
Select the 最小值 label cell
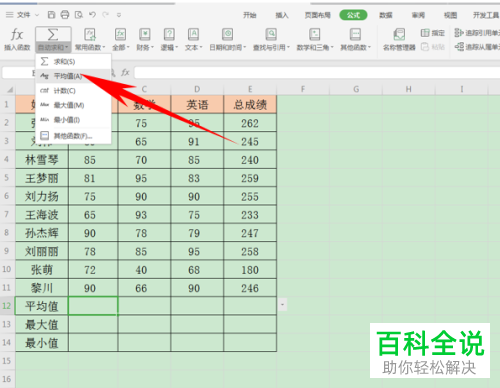[x=42, y=342]
